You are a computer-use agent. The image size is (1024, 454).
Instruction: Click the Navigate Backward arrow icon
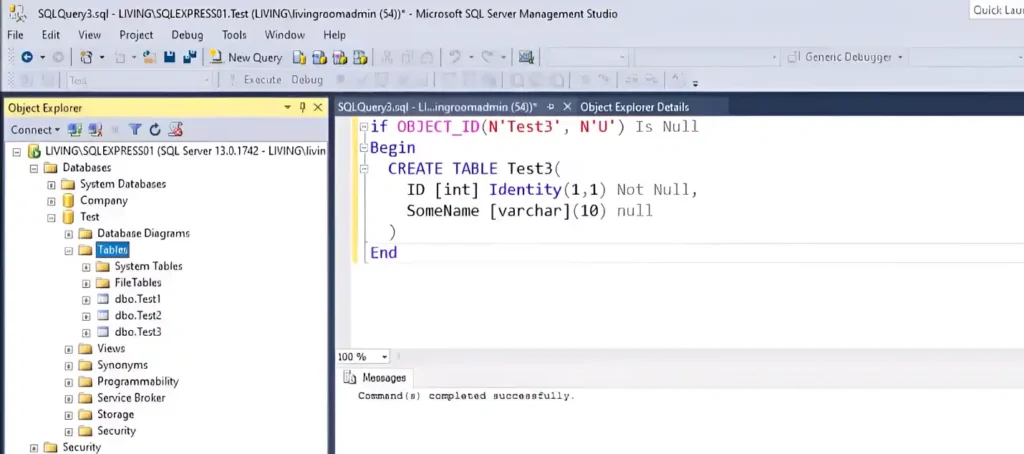(27, 57)
